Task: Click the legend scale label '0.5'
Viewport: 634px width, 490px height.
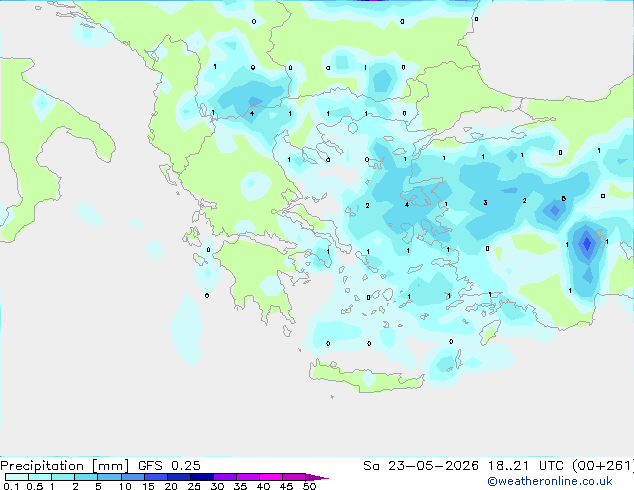Action: 35,486
